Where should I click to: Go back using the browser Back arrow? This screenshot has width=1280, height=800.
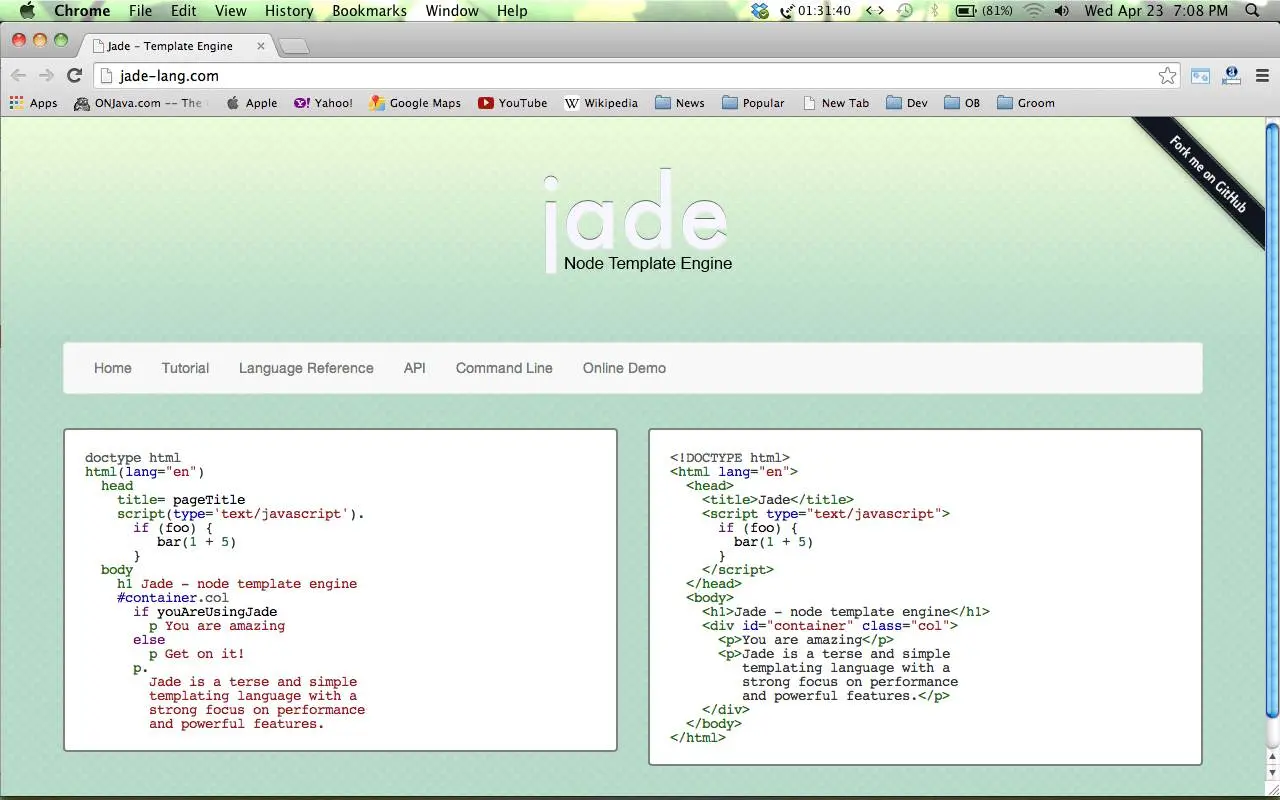tap(18, 75)
